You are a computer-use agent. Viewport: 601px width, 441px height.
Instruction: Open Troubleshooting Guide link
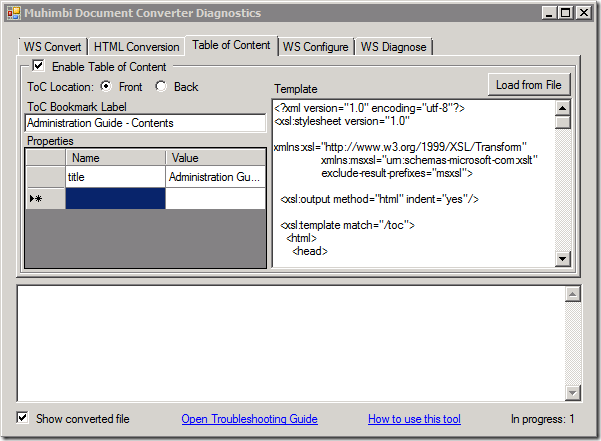coord(249,419)
